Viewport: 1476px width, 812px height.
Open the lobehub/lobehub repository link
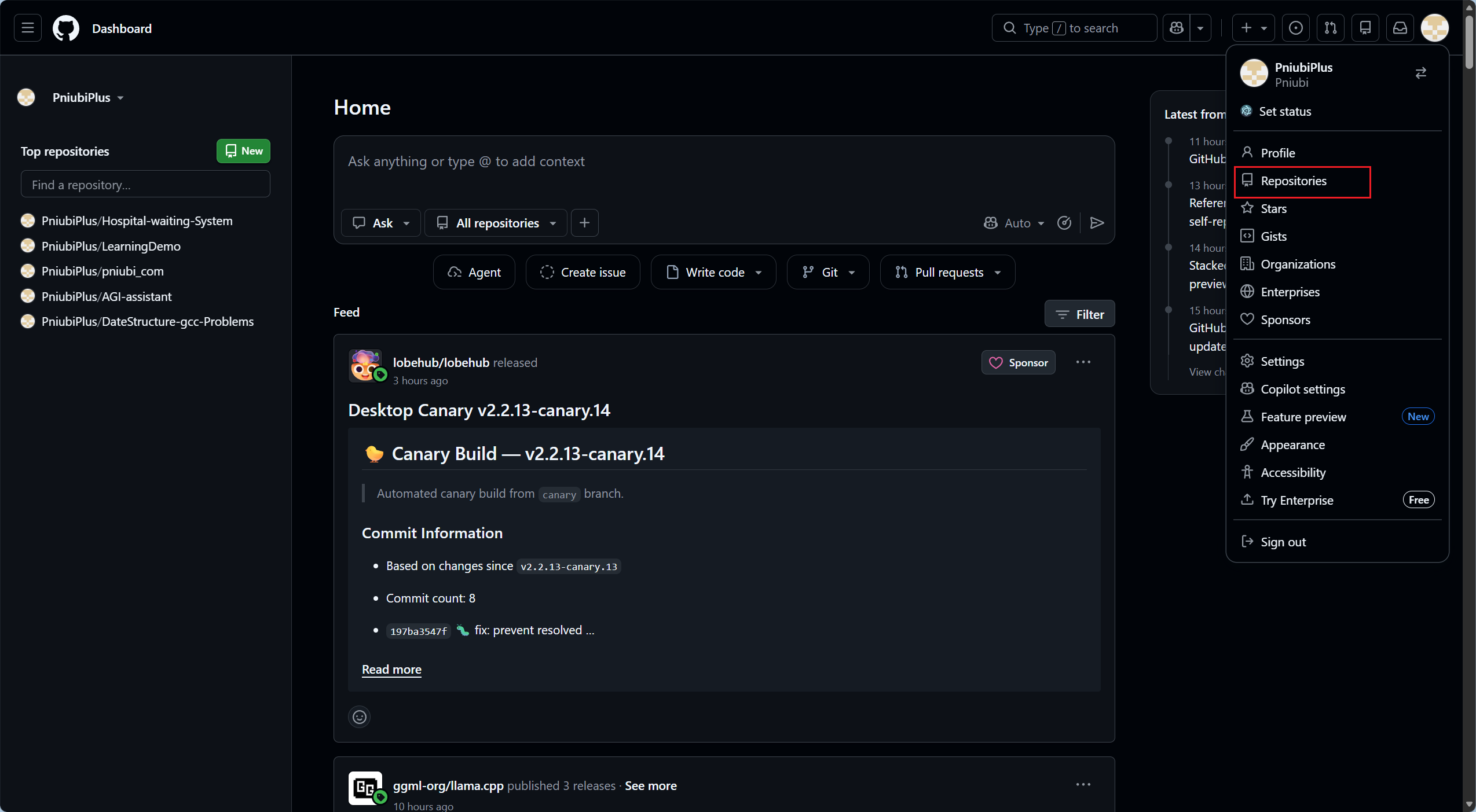pyautogui.click(x=441, y=362)
